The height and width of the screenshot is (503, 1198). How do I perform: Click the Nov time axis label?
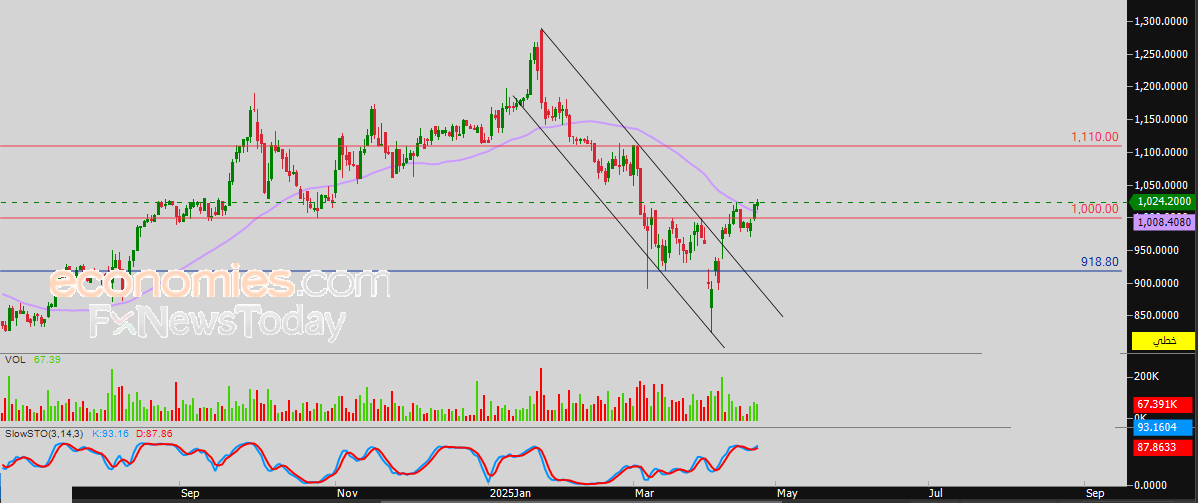click(x=348, y=494)
